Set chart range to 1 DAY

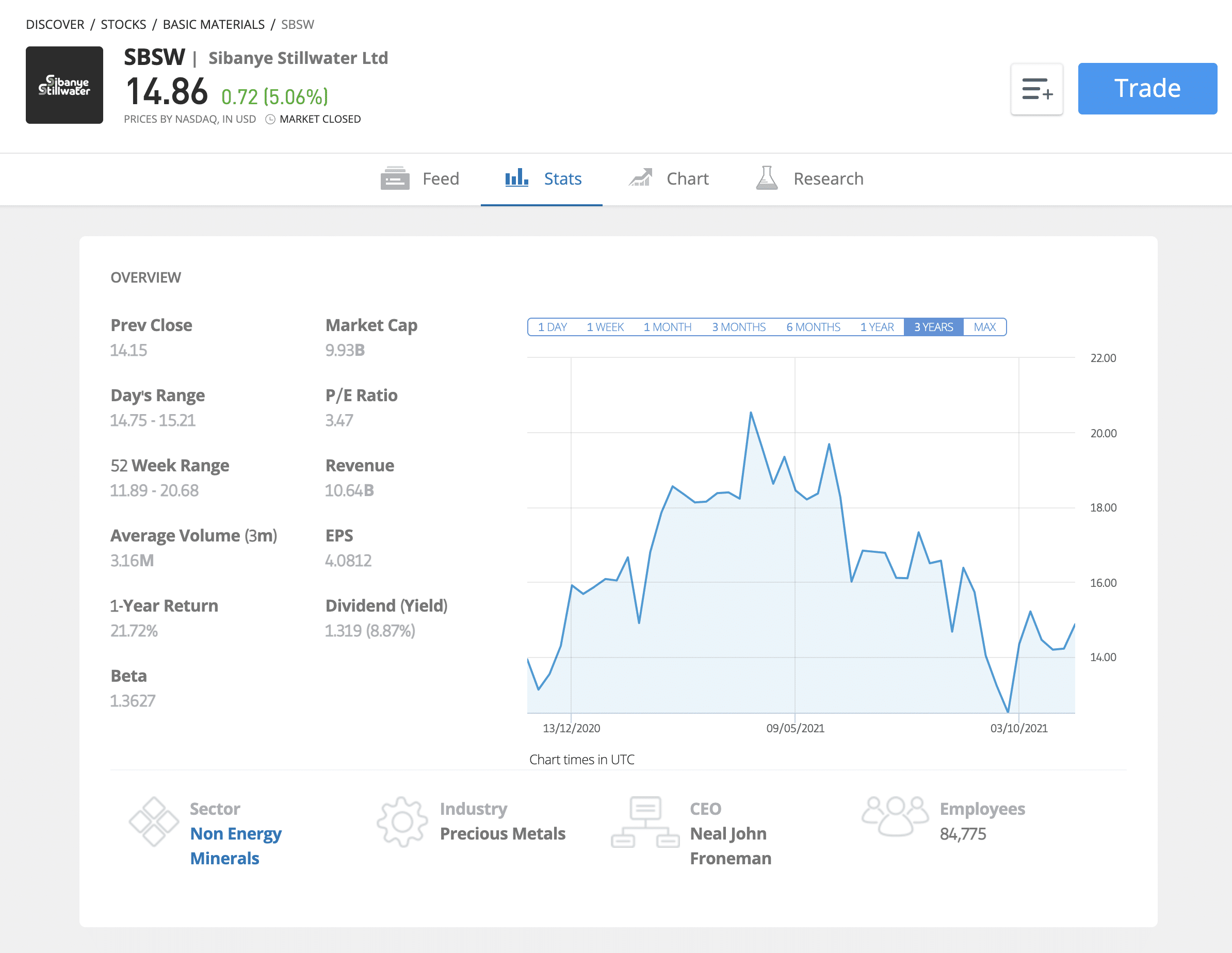pos(552,327)
